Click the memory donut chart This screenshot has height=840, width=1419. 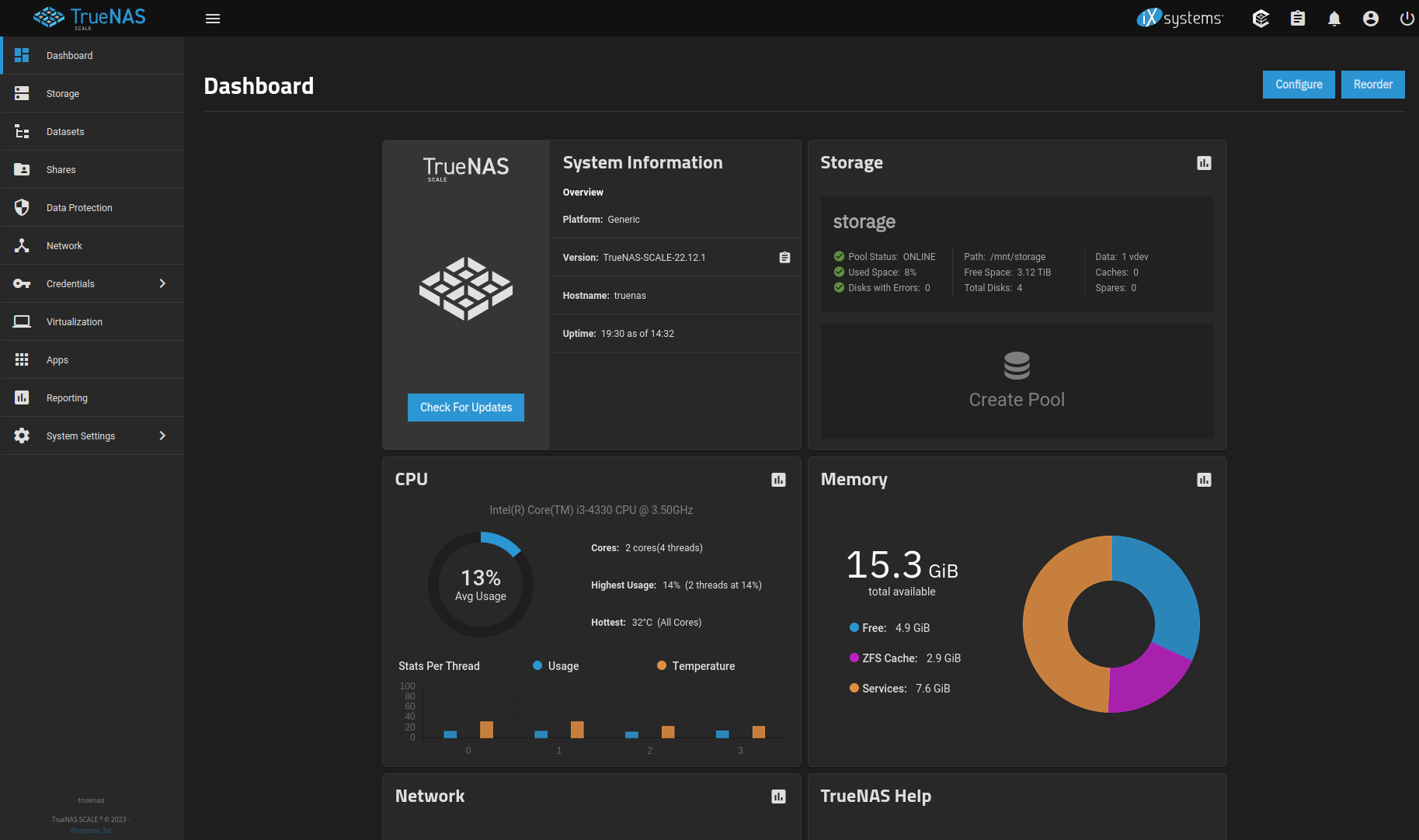coord(1111,624)
